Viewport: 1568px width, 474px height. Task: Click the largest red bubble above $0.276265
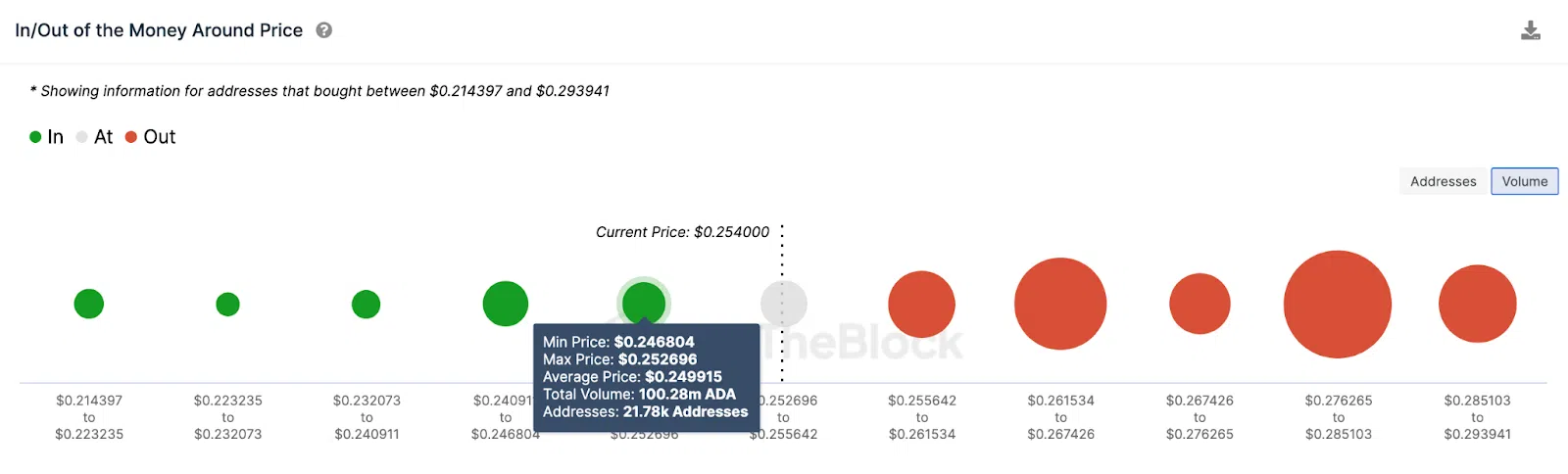click(1338, 305)
